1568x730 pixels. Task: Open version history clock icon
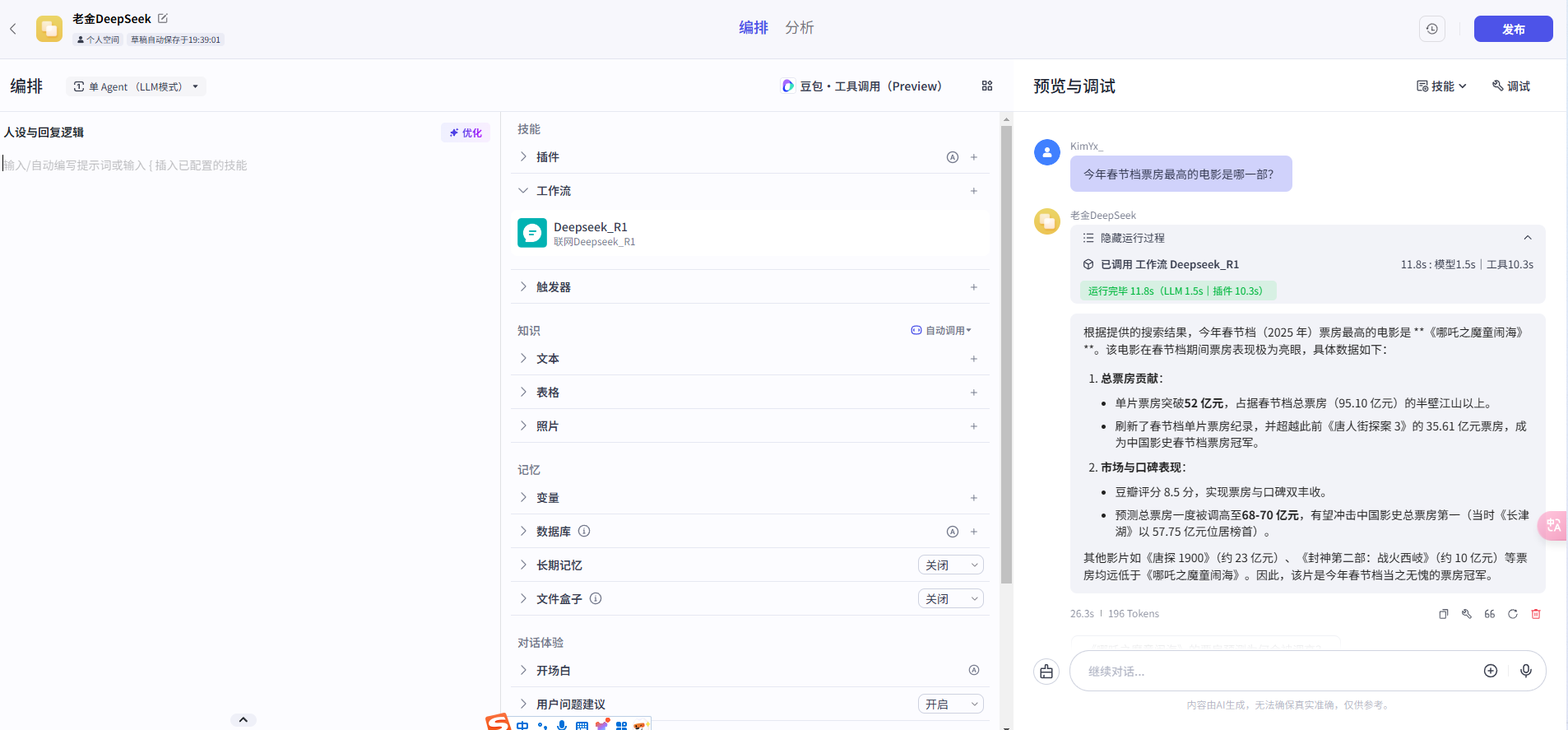point(1432,29)
